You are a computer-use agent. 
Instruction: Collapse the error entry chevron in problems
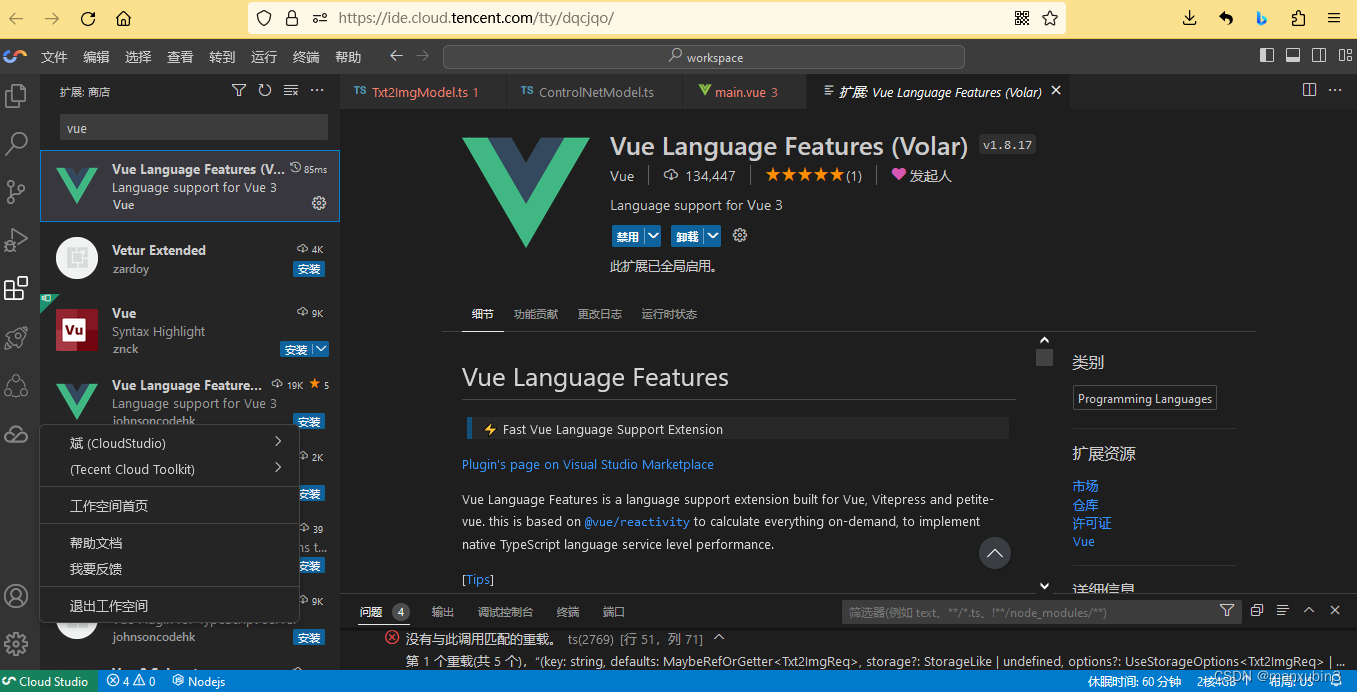(719, 638)
